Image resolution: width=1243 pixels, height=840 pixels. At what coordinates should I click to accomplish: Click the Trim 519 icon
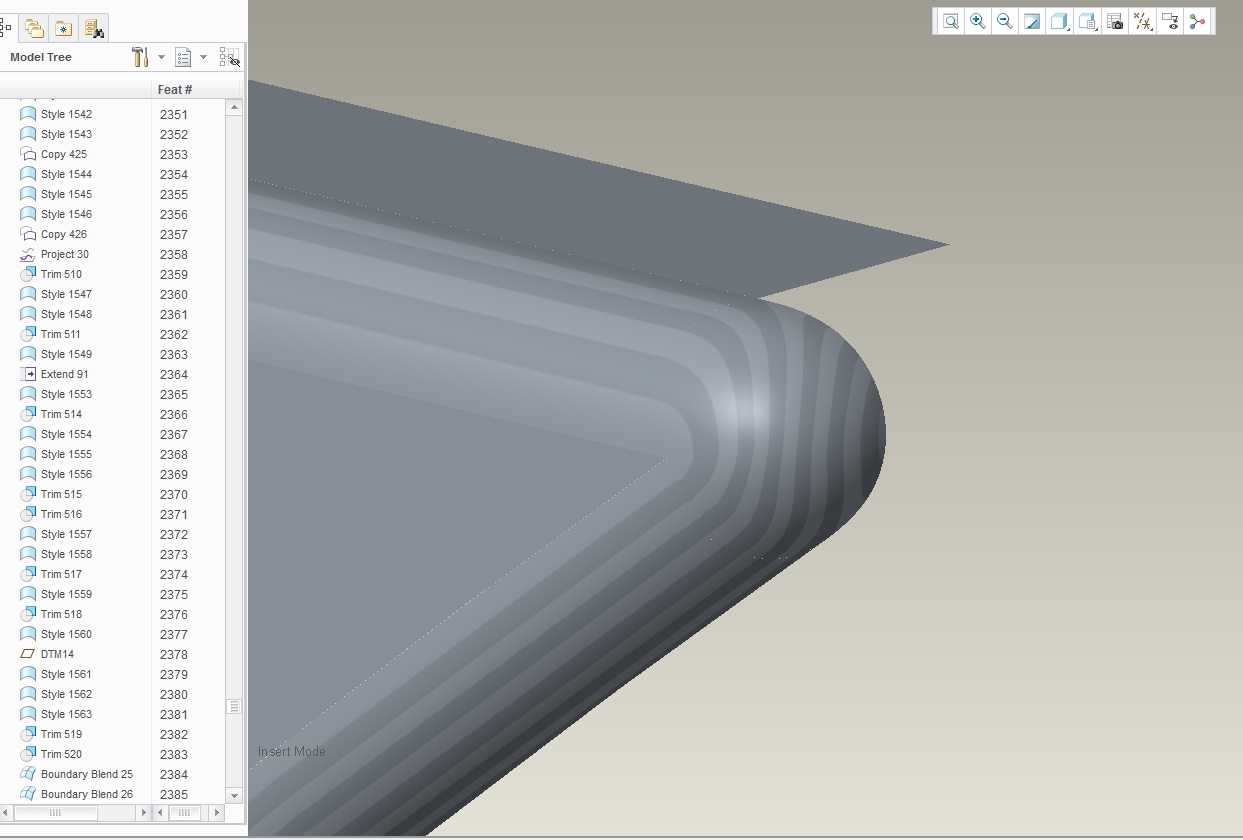(x=28, y=734)
